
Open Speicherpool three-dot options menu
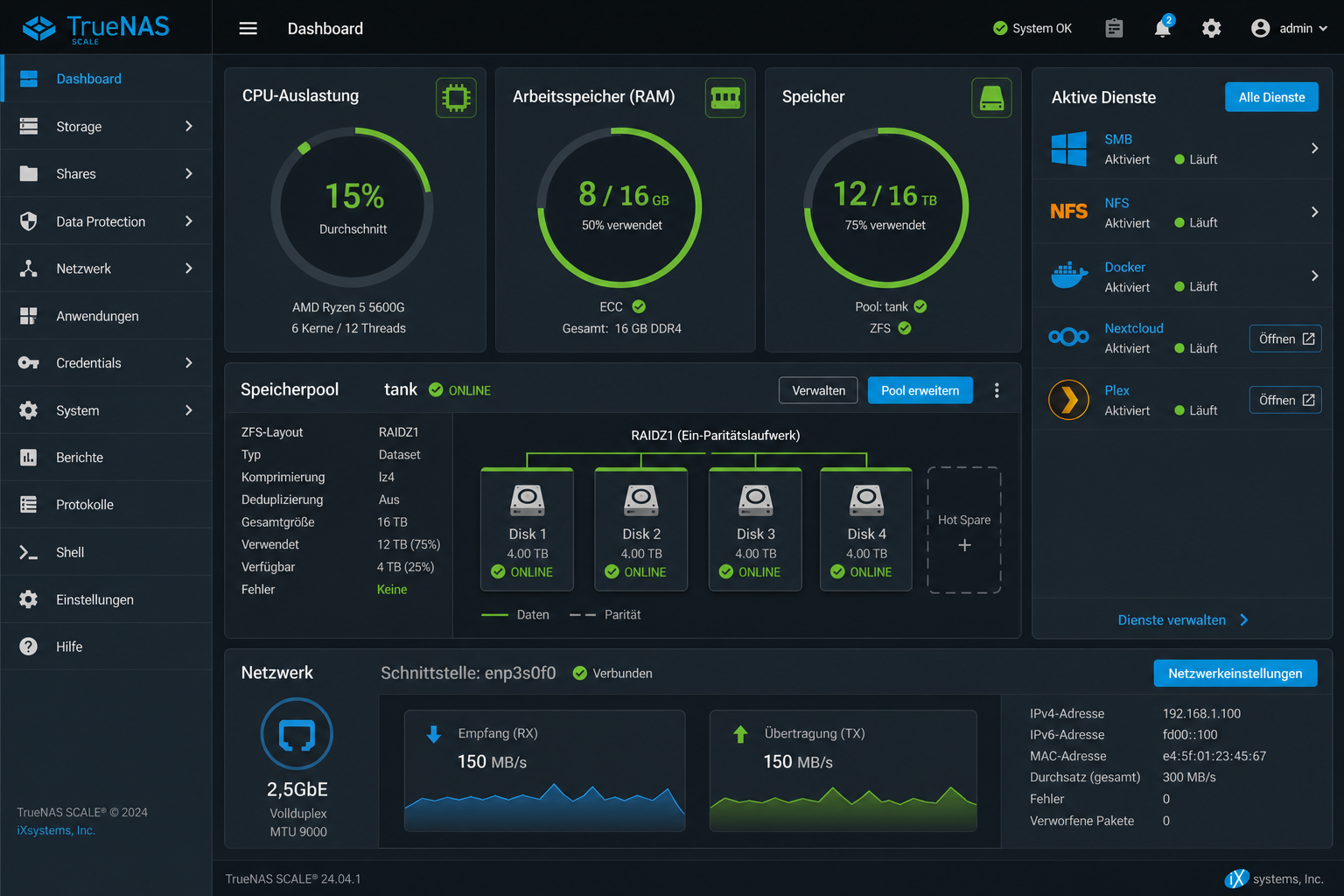(x=997, y=390)
